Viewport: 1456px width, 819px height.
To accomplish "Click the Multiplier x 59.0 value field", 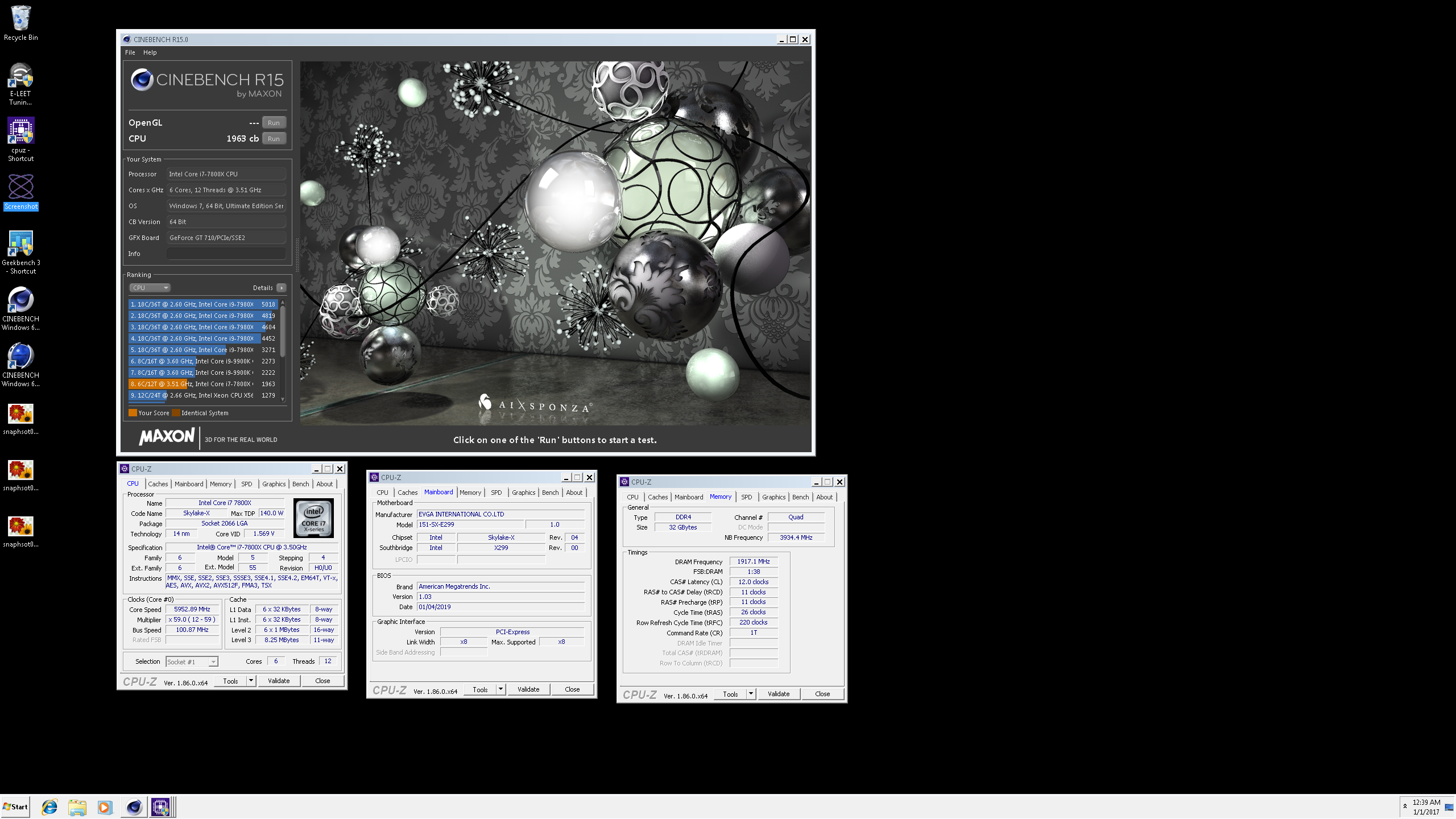I will (192, 619).
